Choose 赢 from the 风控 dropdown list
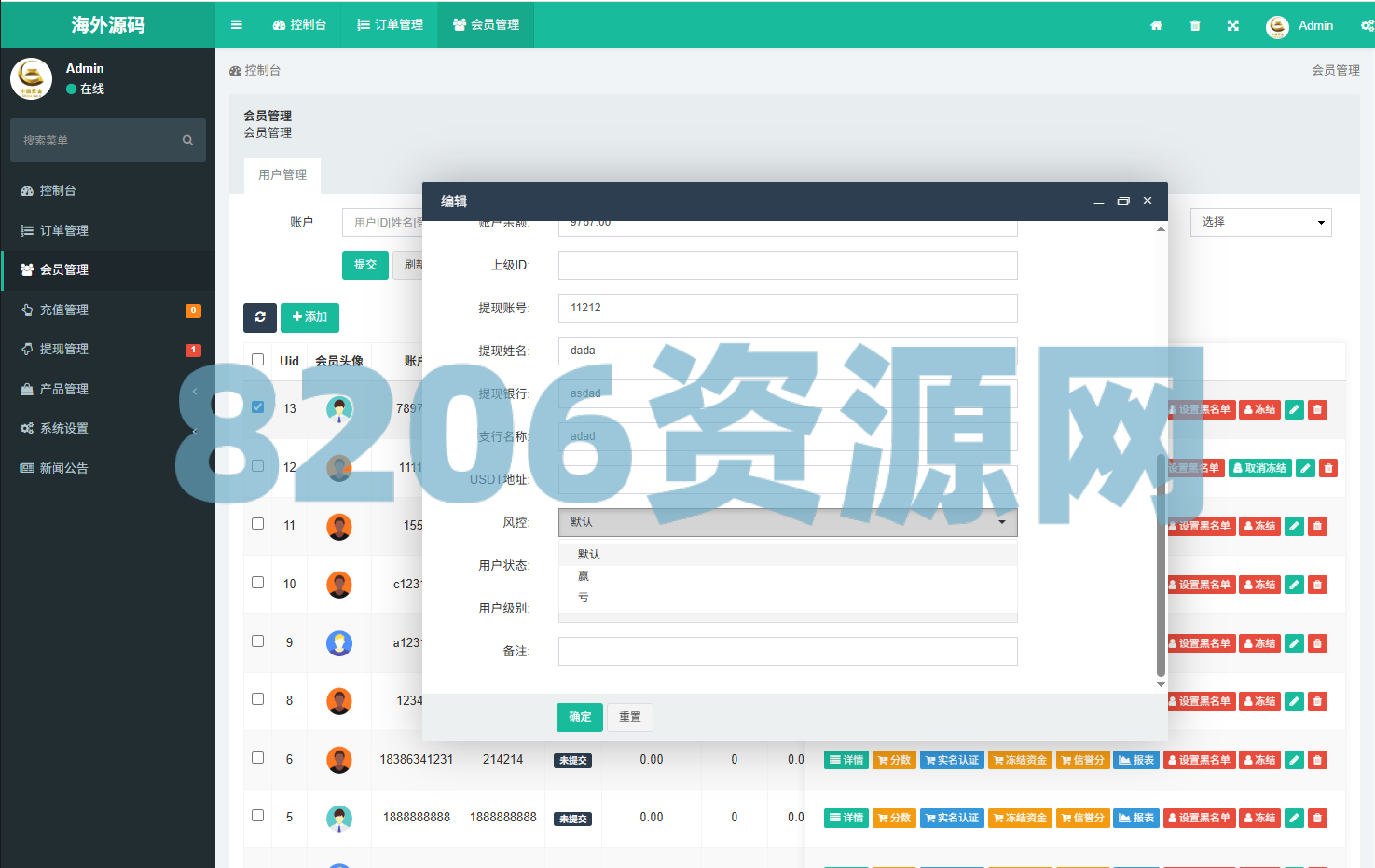The height and width of the screenshot is (868, 1375). (x=584, y=576)
